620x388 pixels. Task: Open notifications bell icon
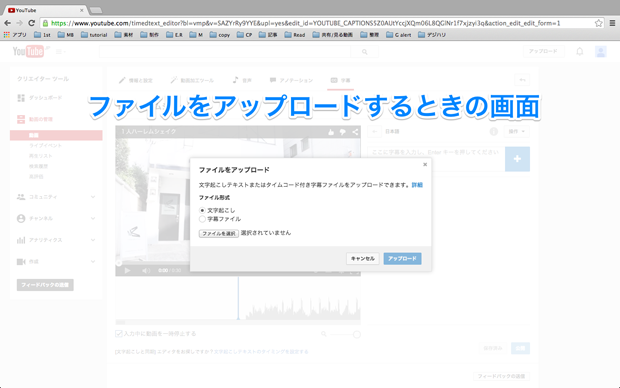tap(580, 51)
